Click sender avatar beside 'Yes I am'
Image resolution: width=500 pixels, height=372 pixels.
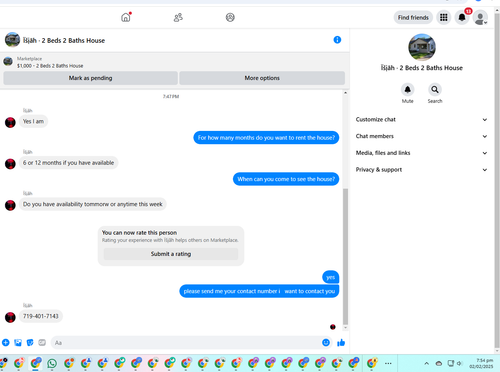point(10,122)
